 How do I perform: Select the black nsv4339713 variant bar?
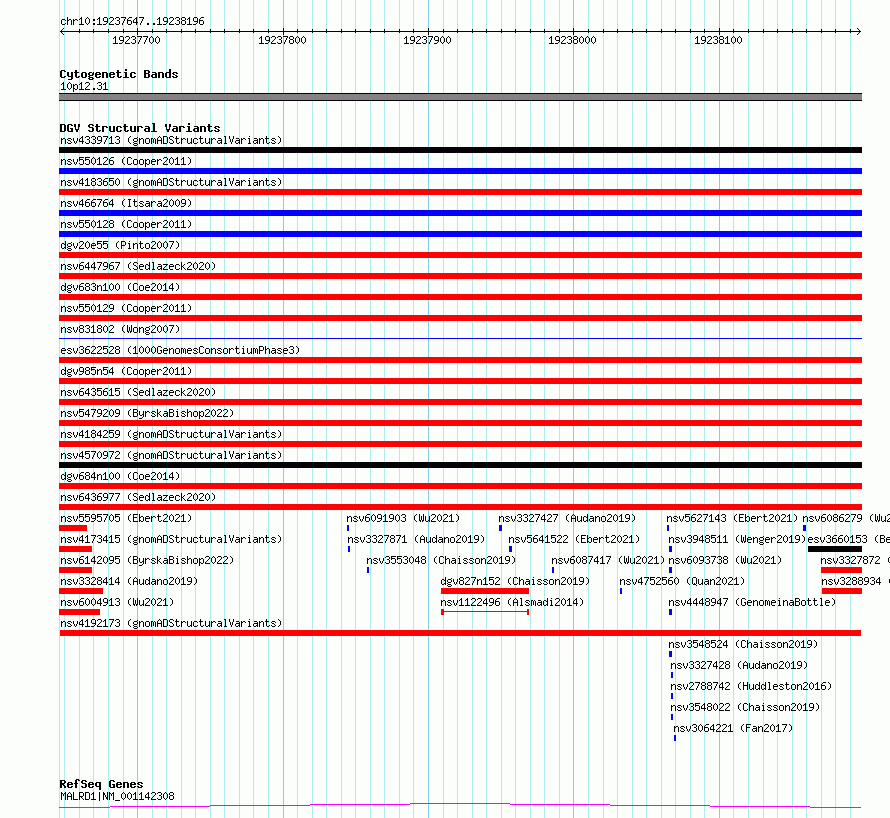[x=460, y=150]
